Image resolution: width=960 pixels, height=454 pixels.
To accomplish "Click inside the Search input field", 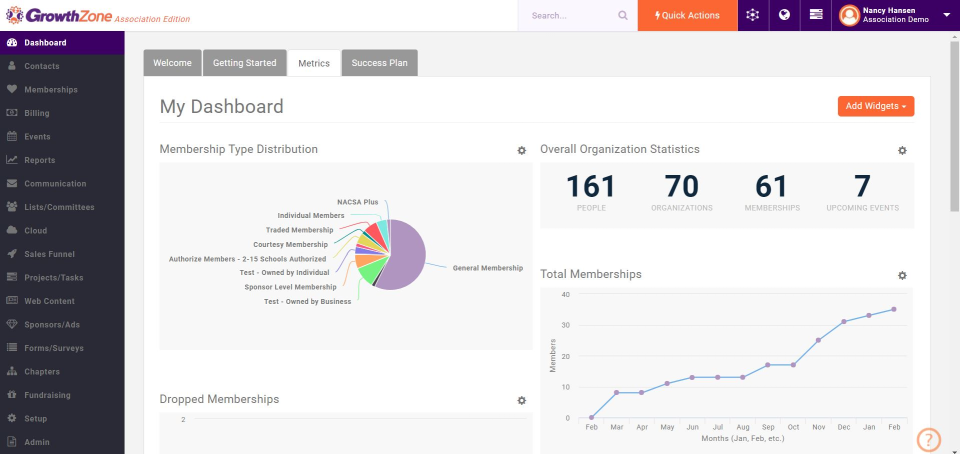I will tap(572, 16).
